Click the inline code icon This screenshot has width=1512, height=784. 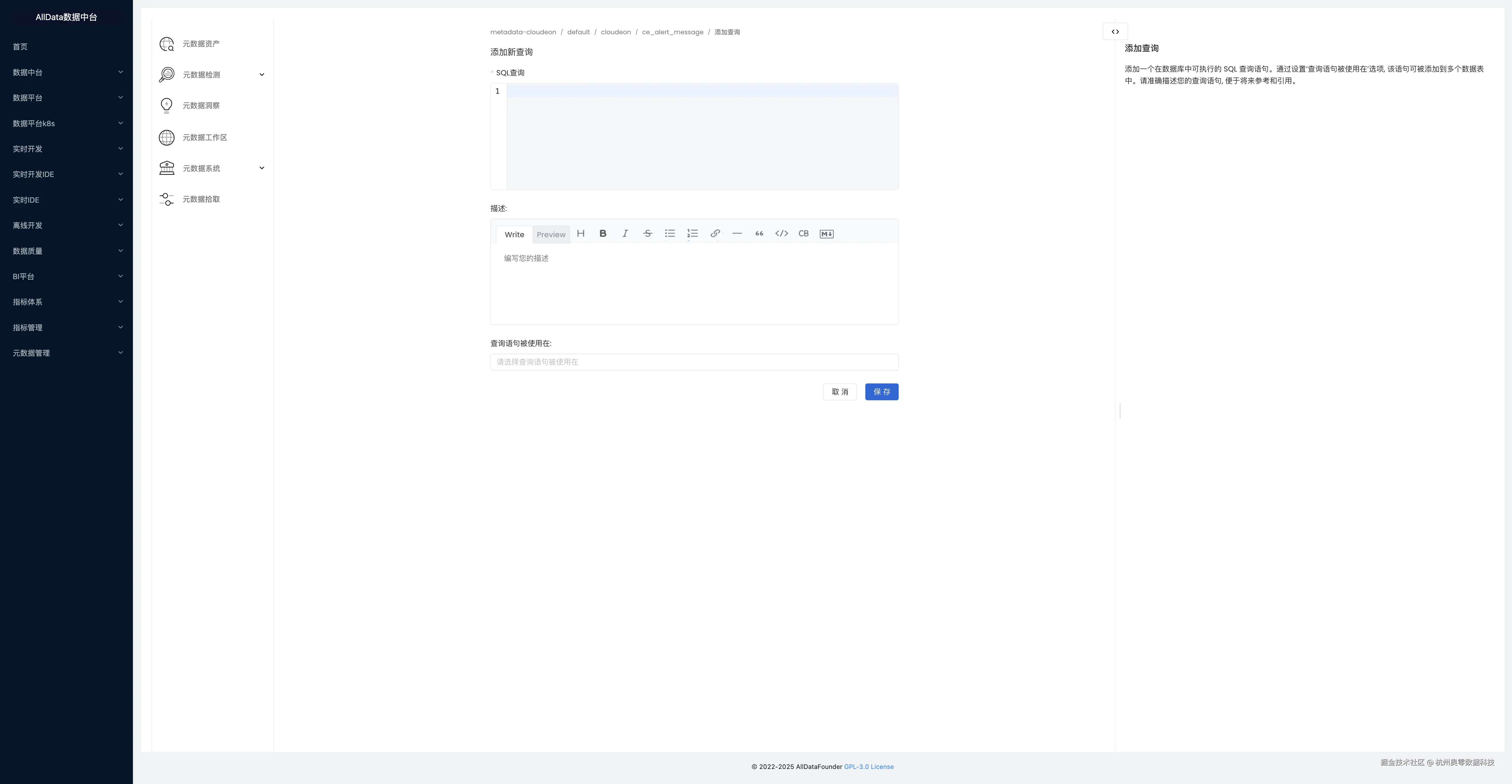[x=781, y=234]
